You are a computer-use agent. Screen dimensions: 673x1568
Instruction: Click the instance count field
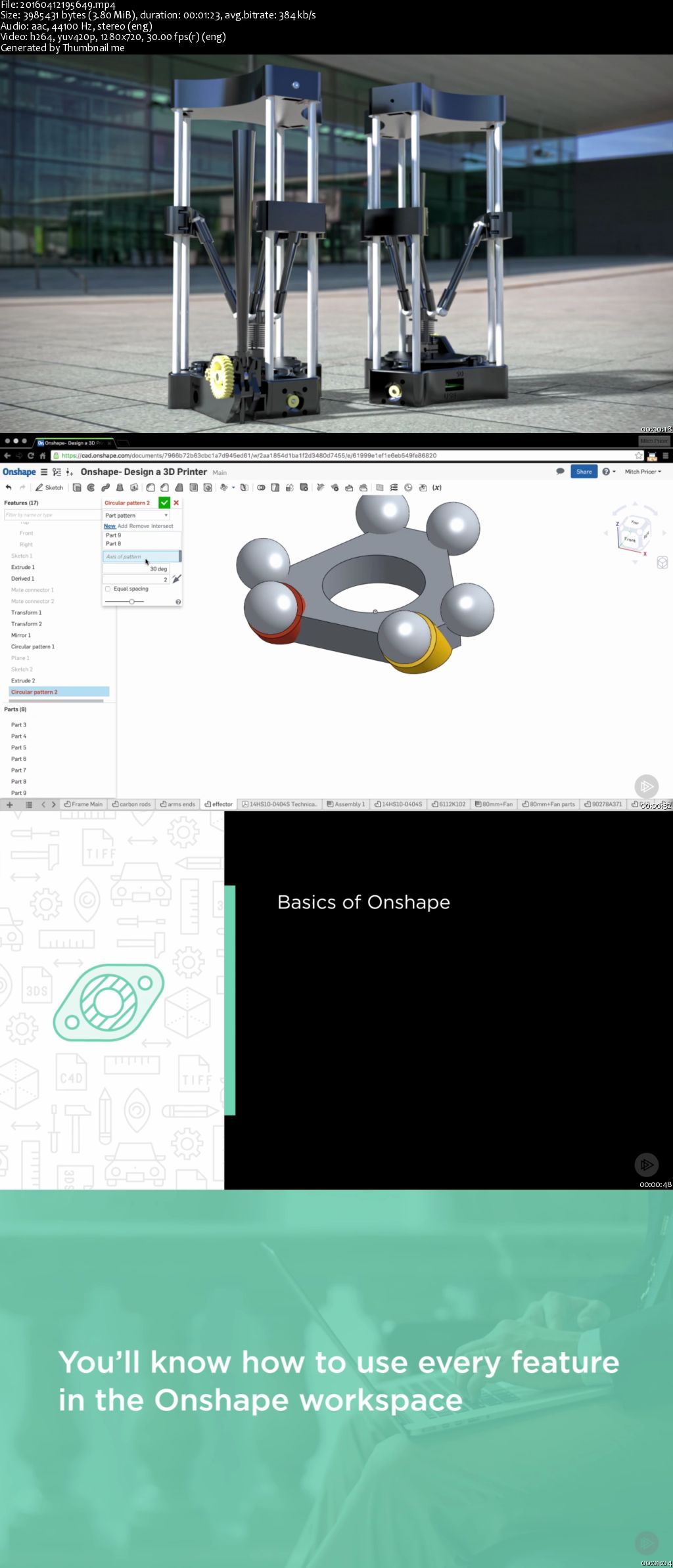click(x=136, y=579)
